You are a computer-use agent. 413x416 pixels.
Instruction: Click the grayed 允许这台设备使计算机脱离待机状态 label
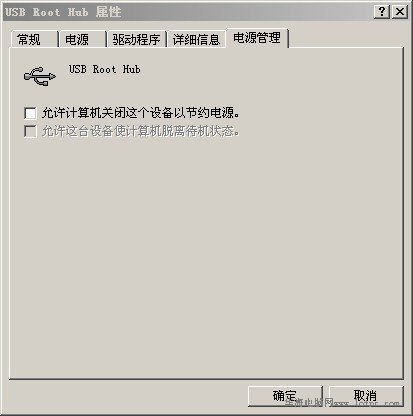[141, 131]
